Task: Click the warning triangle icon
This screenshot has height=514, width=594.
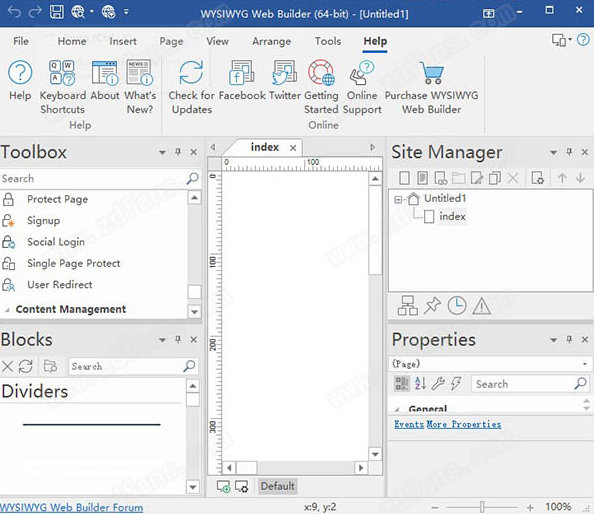Action: click(482, 306)
